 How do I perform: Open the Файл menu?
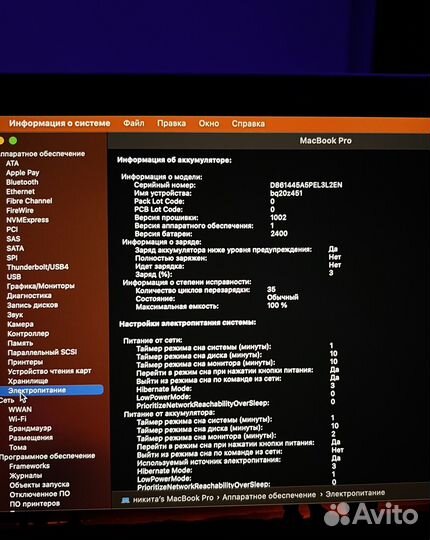click(x=134, y=123)
